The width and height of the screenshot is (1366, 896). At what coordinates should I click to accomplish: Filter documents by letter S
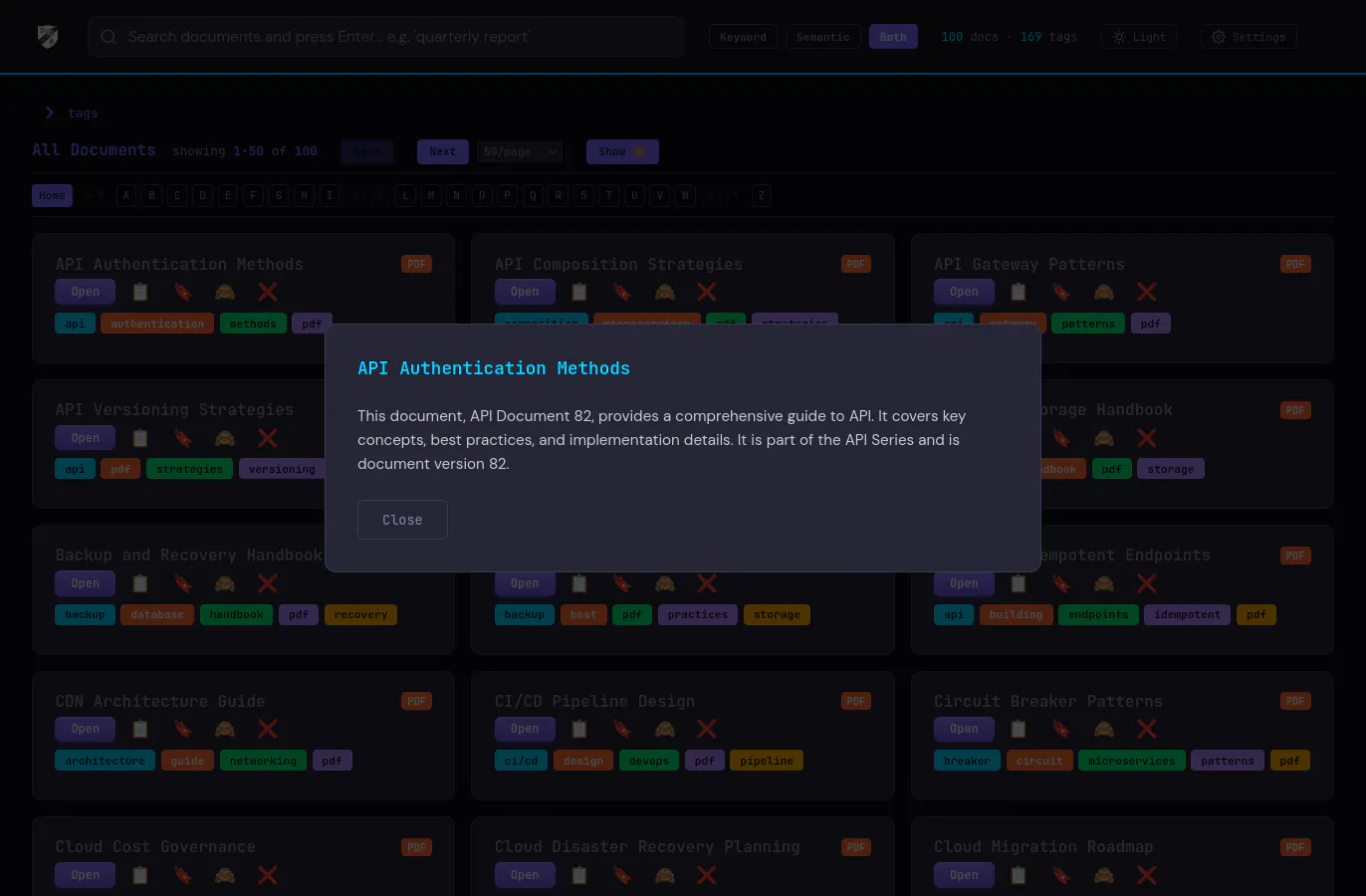pyautogui.click(x=583, y=195)
